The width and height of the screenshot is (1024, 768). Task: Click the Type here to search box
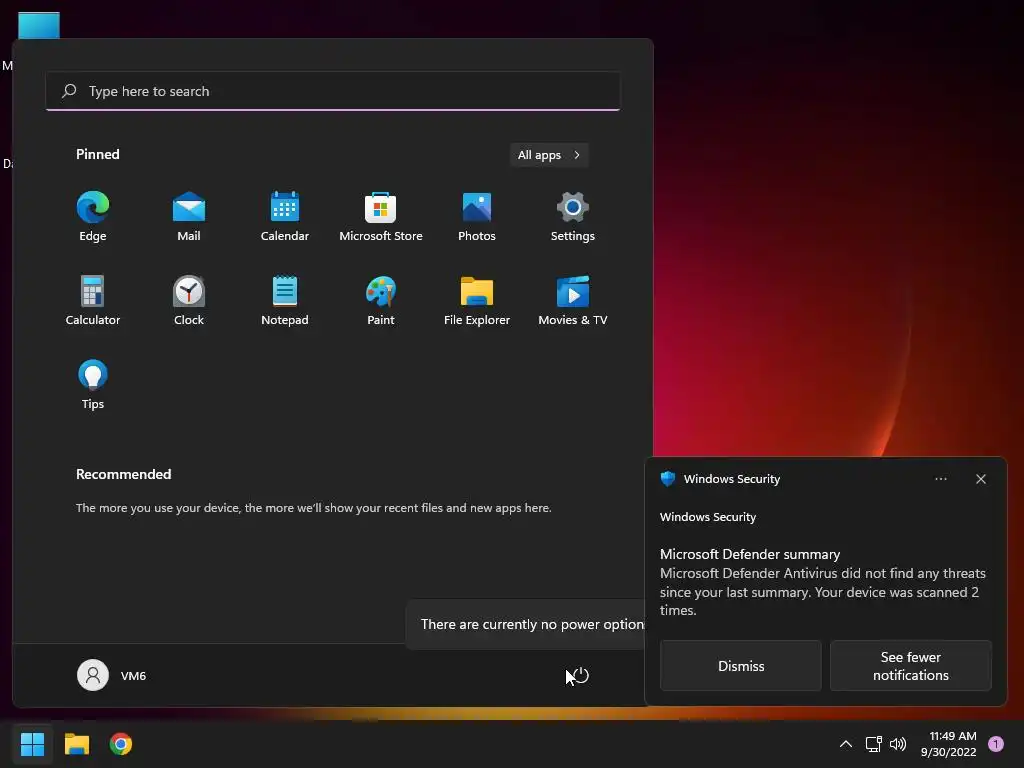tap(333, 91)
